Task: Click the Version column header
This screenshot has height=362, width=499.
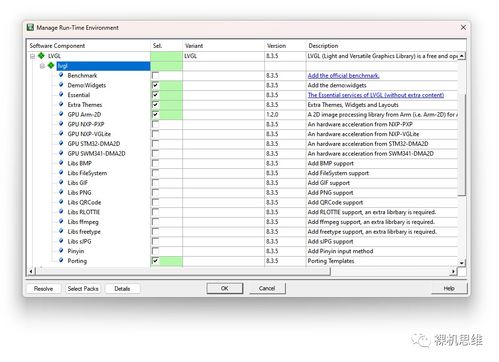Action: (x=285, y=46)
